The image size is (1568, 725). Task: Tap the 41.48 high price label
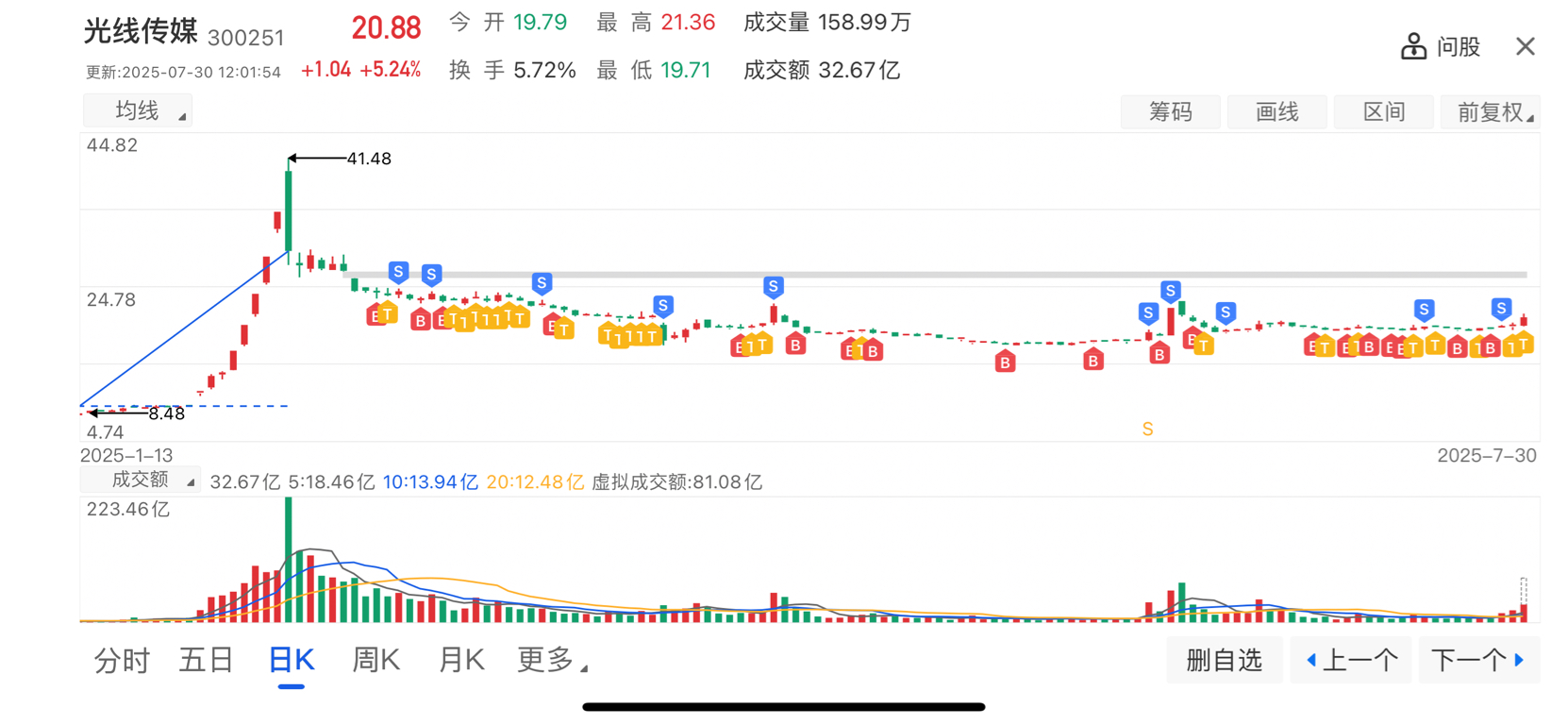tap(369, 159)
